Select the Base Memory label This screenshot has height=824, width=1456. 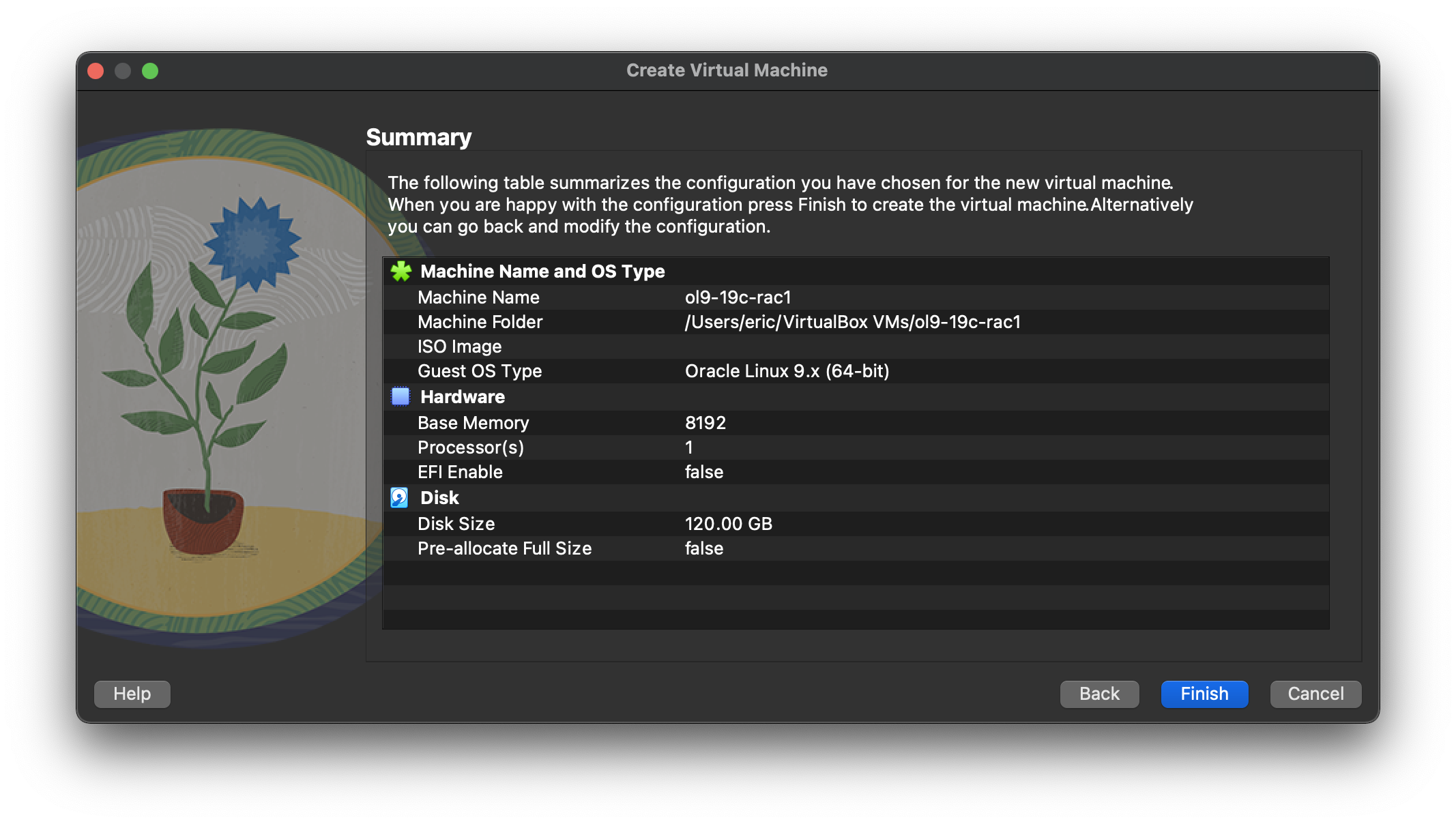(x=473, y=423)
